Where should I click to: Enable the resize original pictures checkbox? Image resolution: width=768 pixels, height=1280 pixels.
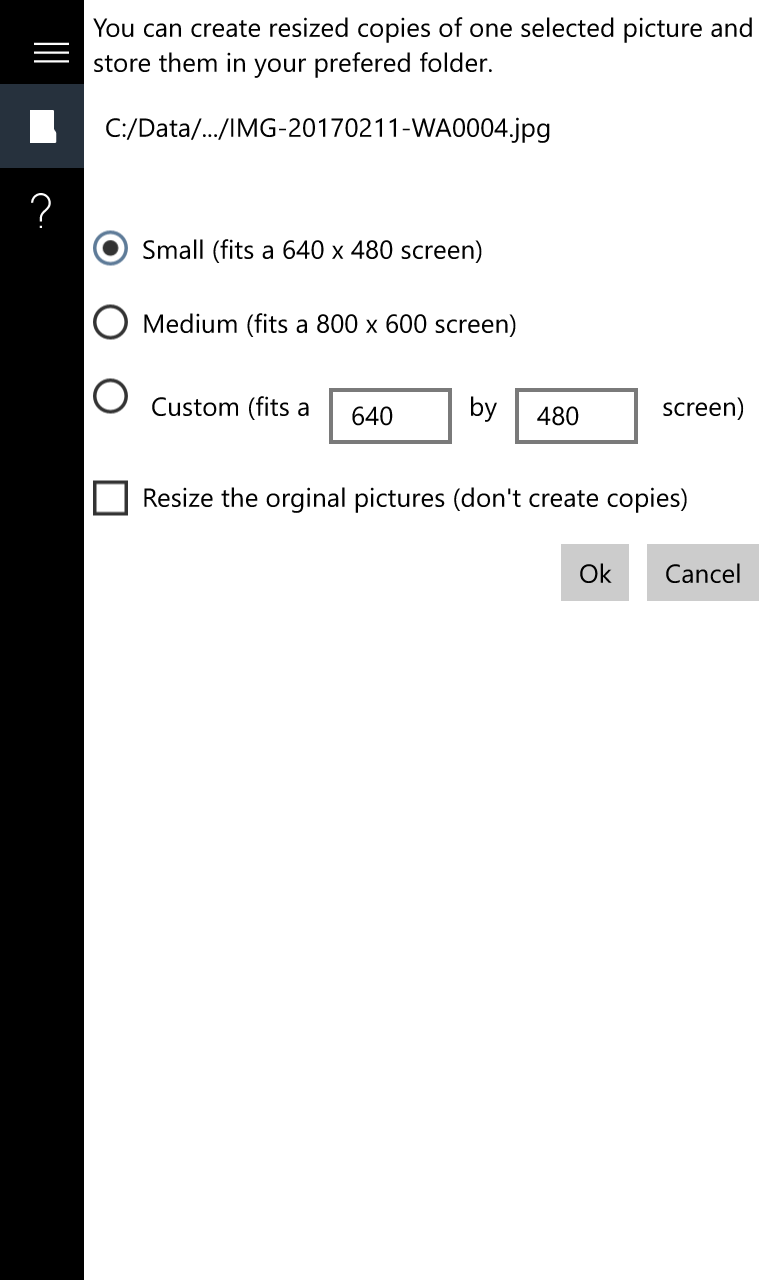click(110, 498)
